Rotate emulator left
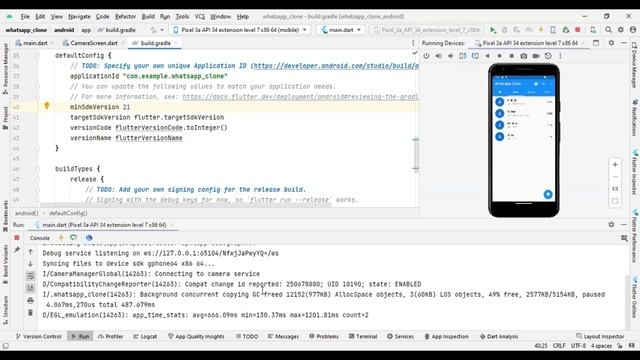640x360 pixels. click(462, 56)
